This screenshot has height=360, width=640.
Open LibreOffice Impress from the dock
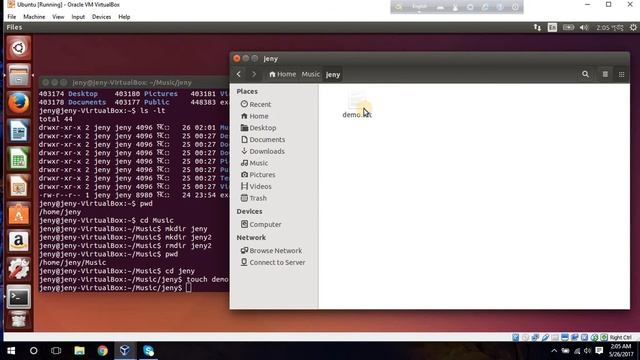coord(18,187)
